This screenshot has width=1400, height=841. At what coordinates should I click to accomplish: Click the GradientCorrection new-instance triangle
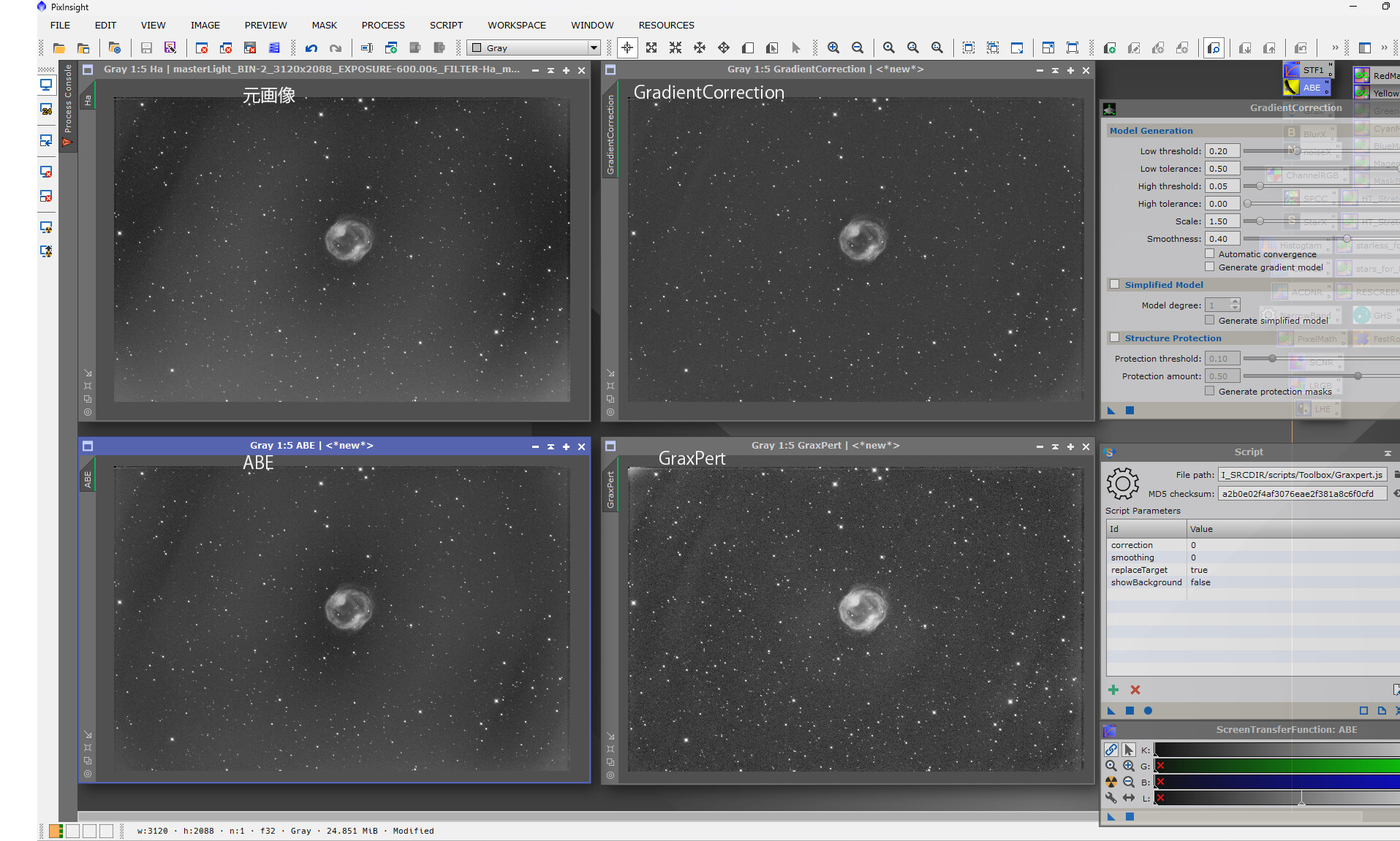coord(1111,411)
